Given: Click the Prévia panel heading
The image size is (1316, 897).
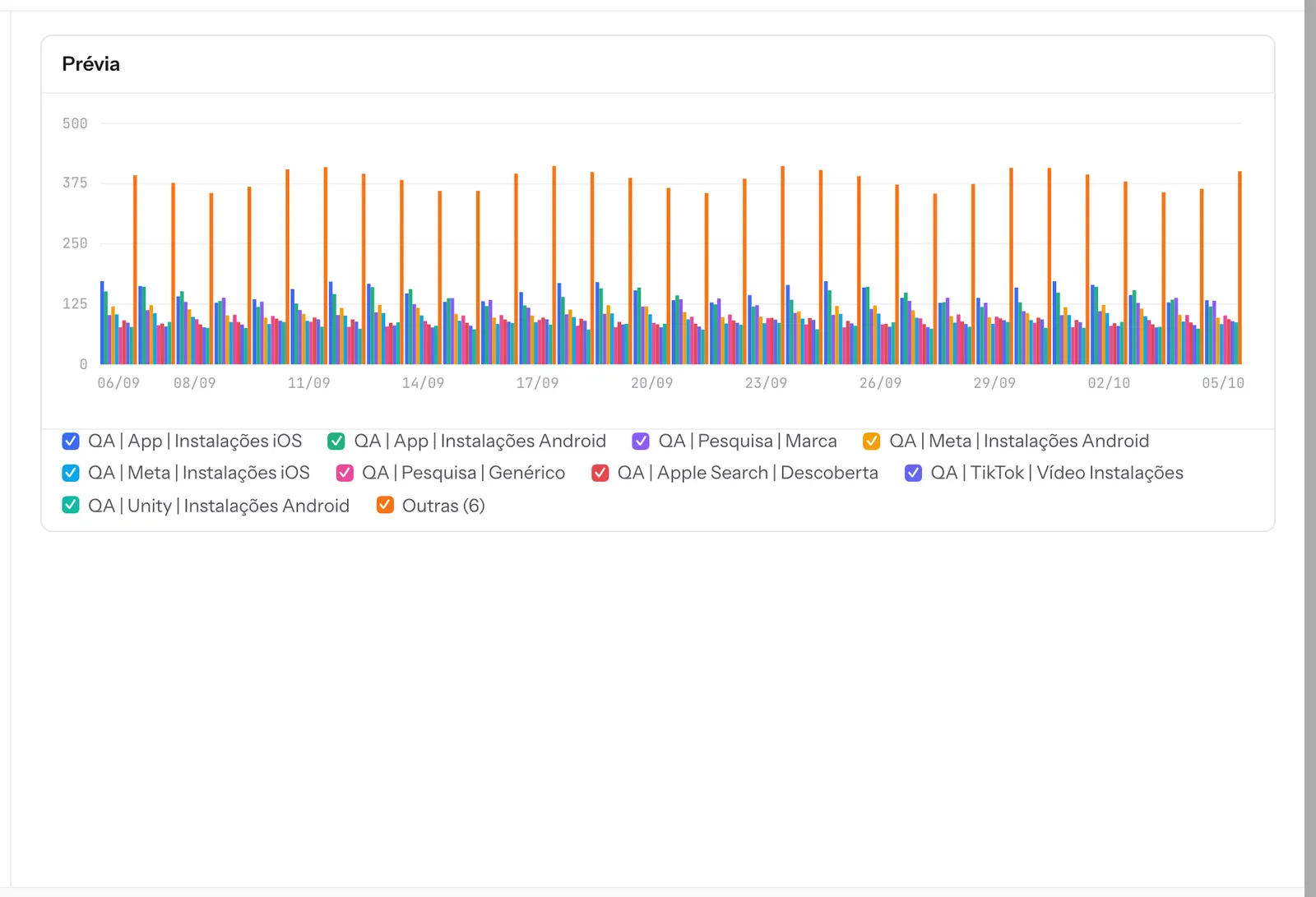Looking at the screenshot, I should [91, 64].
